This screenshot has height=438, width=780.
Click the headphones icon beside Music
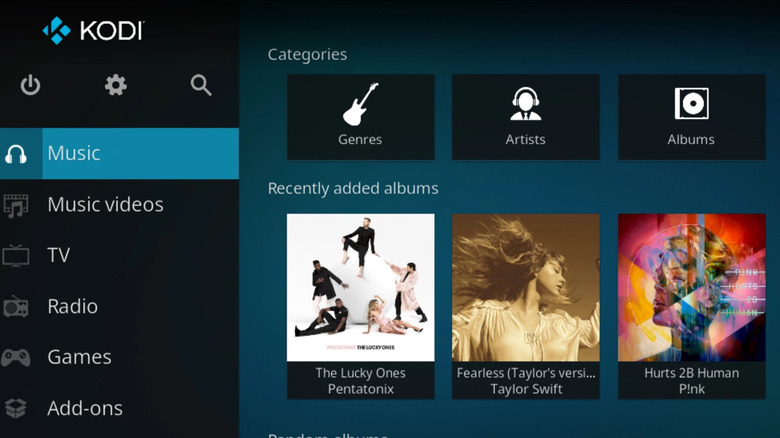(x=17, y=154)
